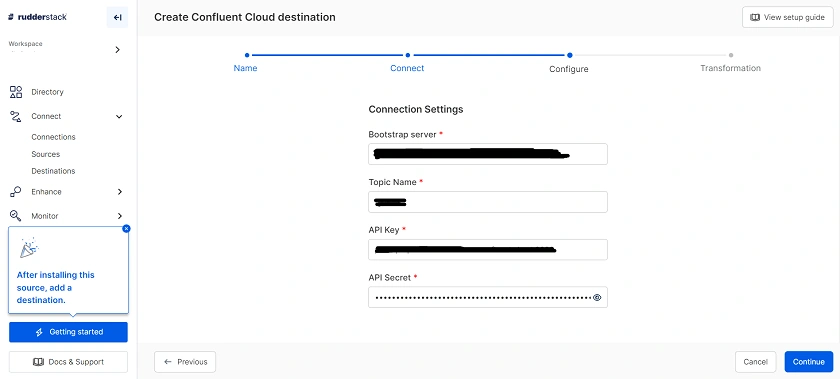
Task: Click the Connection Settings heading
Action: point(416,109)
